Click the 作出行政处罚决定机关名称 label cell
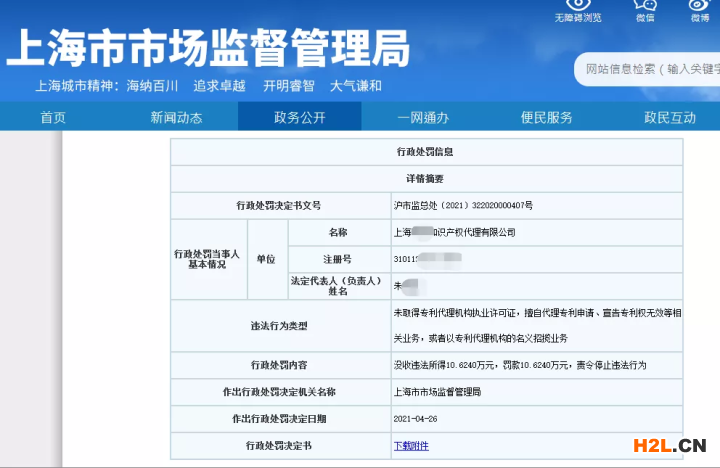The height and width of the screenshot is (468, 720). 281,392
